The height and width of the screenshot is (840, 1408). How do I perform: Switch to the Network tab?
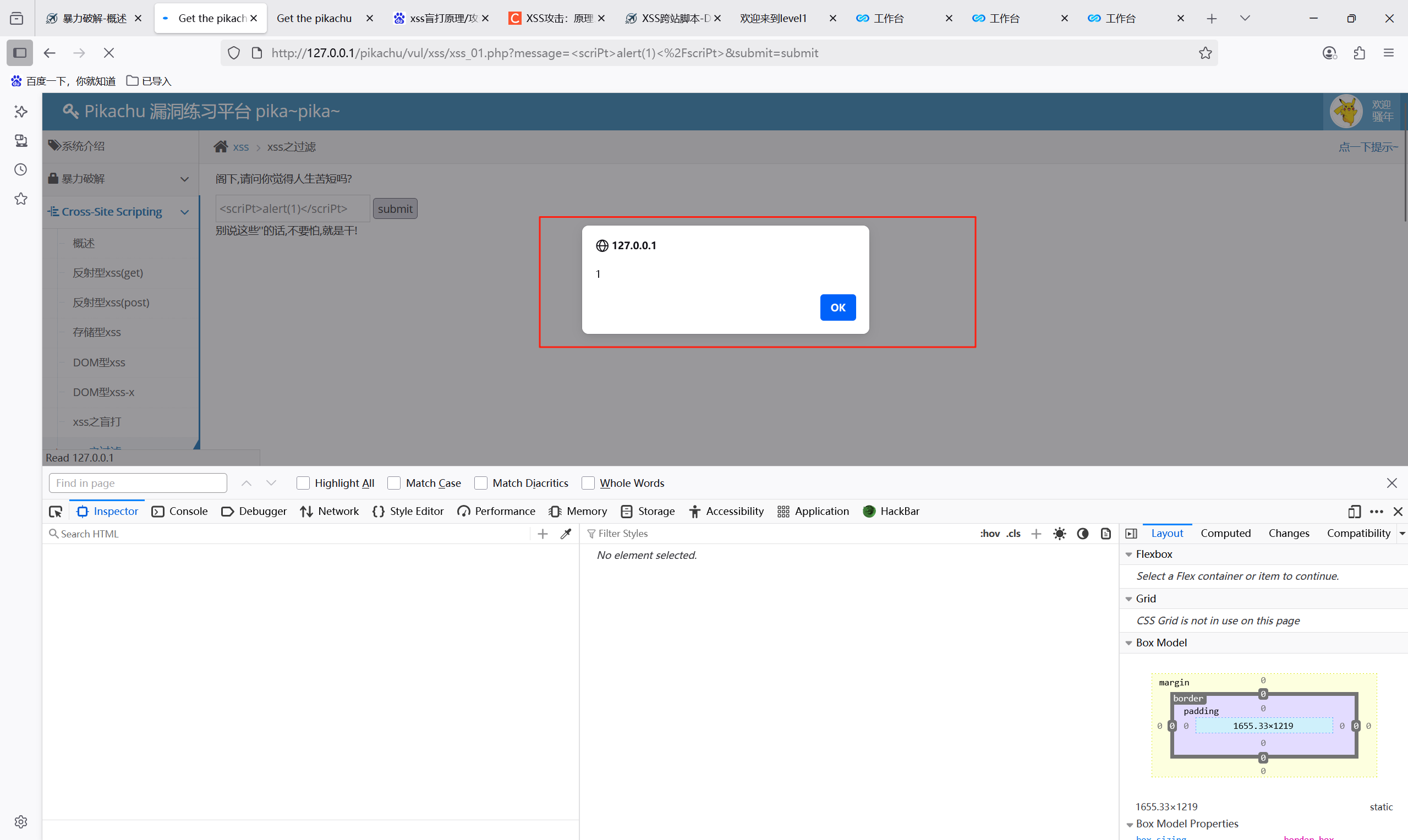pos(330,511)
